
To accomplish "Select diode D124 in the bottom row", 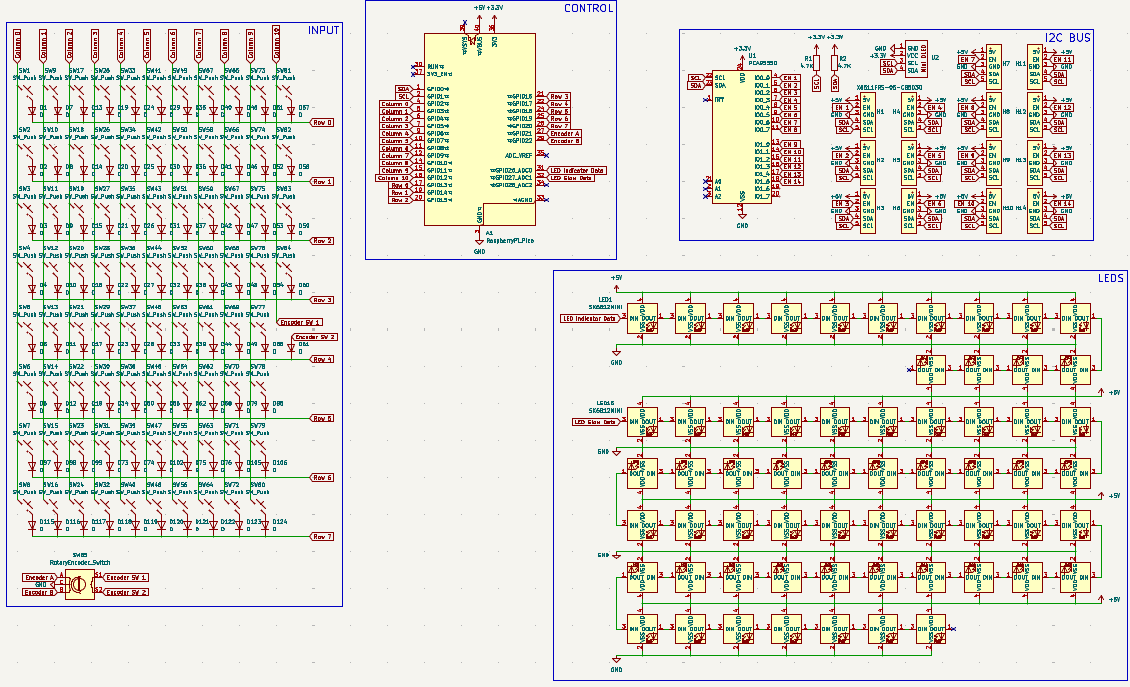I will (x=266, y=524).
